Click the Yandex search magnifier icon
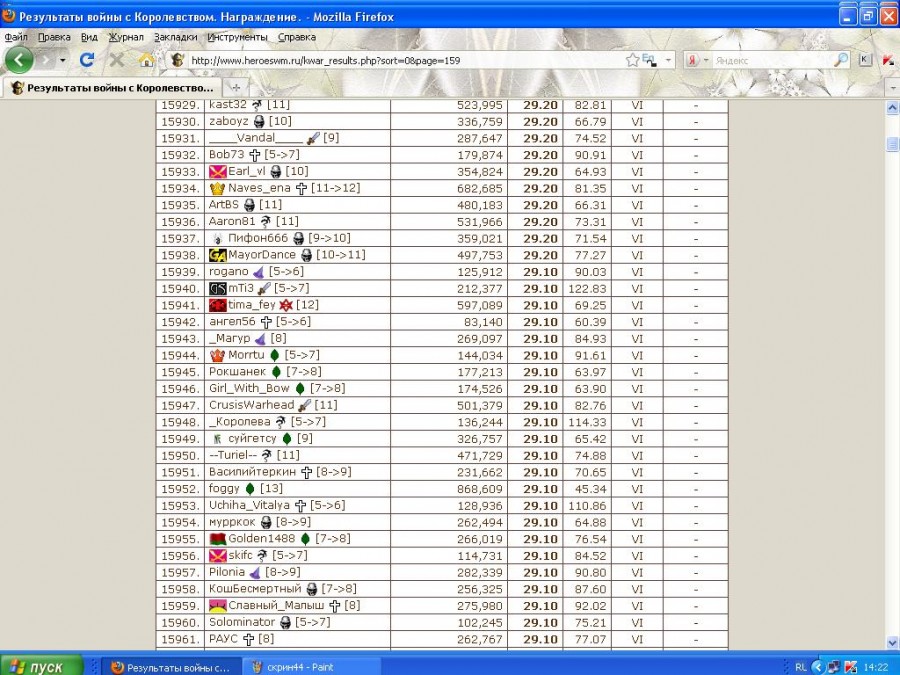 tap(840, 60)
